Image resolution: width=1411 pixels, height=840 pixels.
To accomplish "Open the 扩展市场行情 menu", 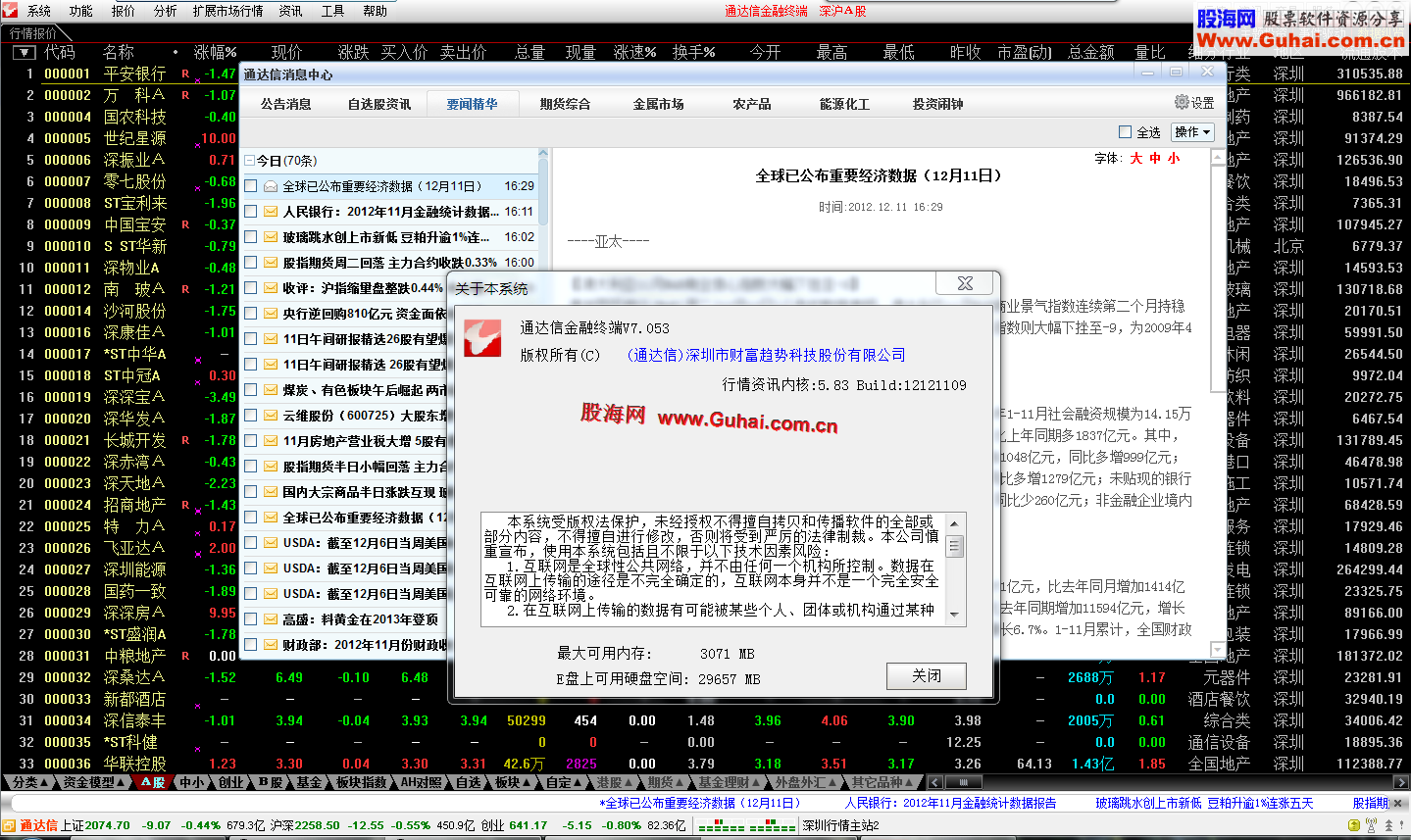I will 227,11.
